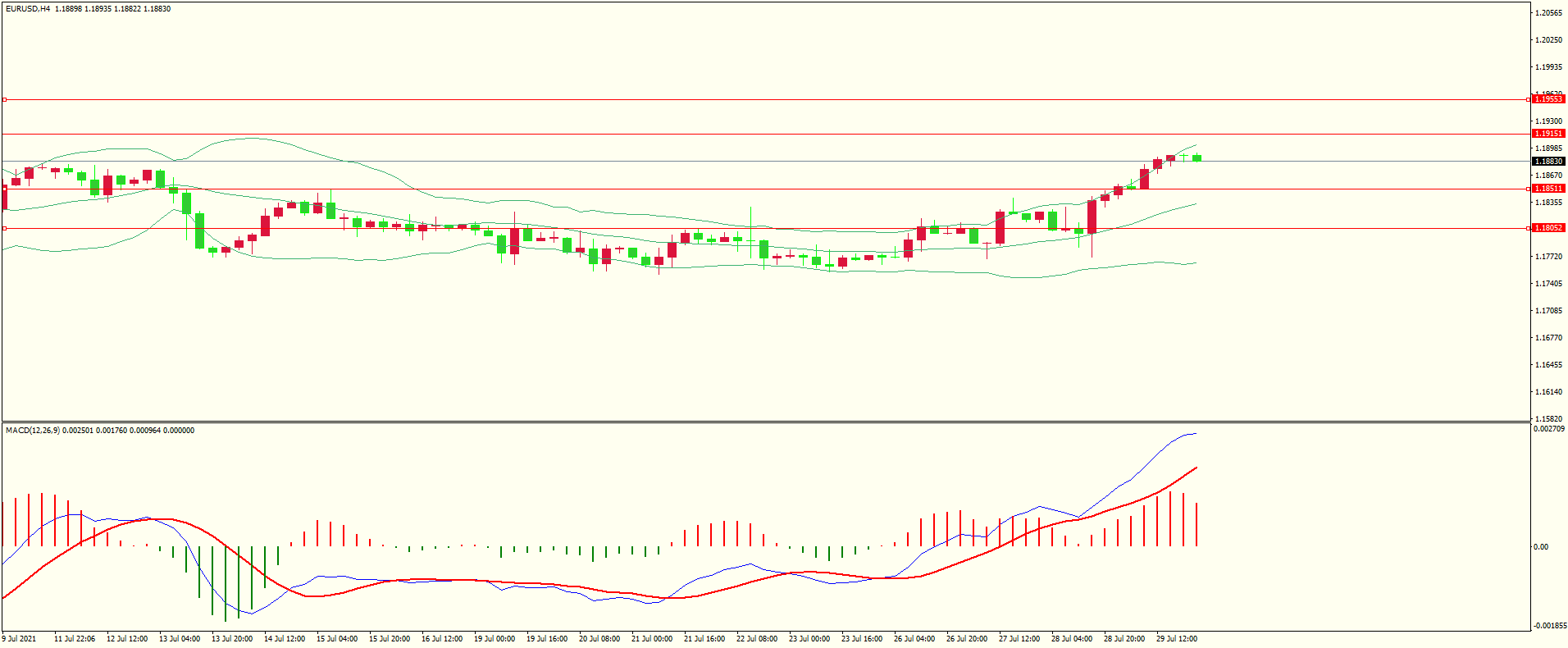Select the 0.002709 MACD scale value
The height and width of the screenshot is (648, 1568).
pyautogui.click(x=1548, y=429)
